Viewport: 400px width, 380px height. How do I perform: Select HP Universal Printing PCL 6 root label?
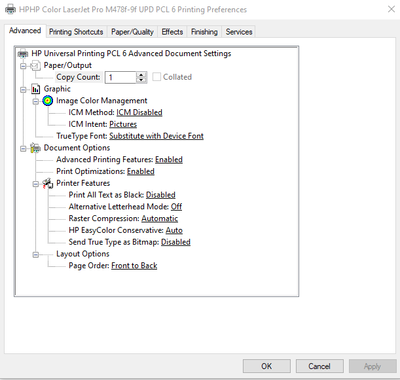(x=131, y=54)
